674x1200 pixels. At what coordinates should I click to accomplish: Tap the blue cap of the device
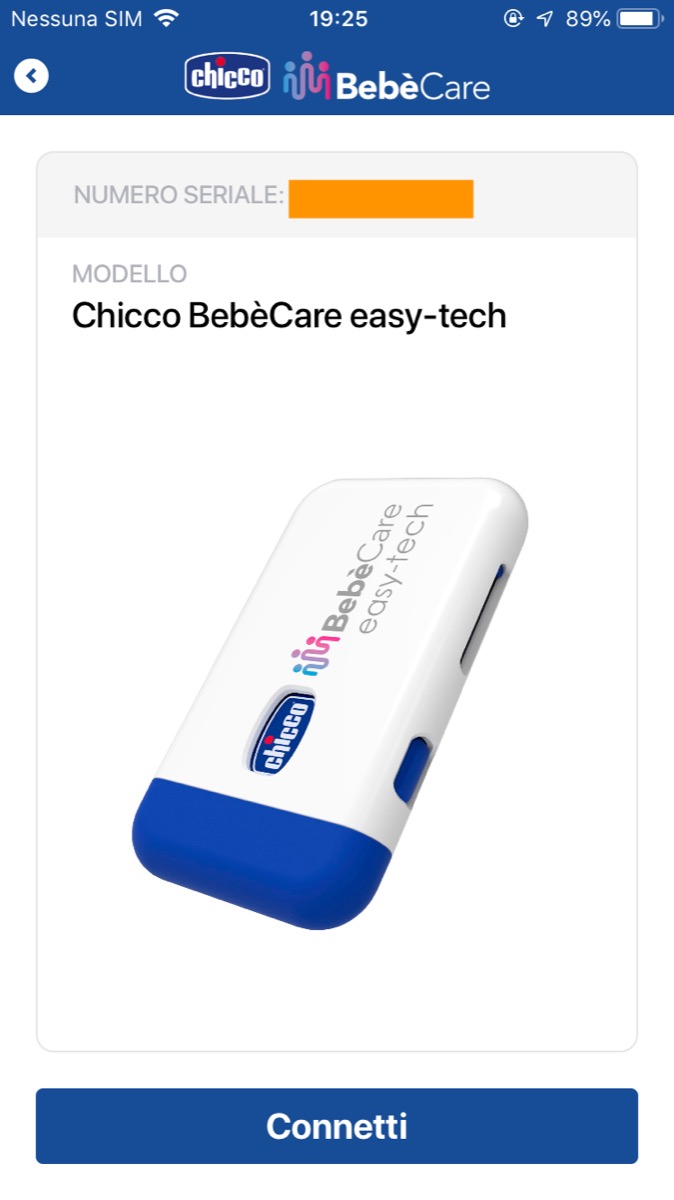click(x=255, y=853)
